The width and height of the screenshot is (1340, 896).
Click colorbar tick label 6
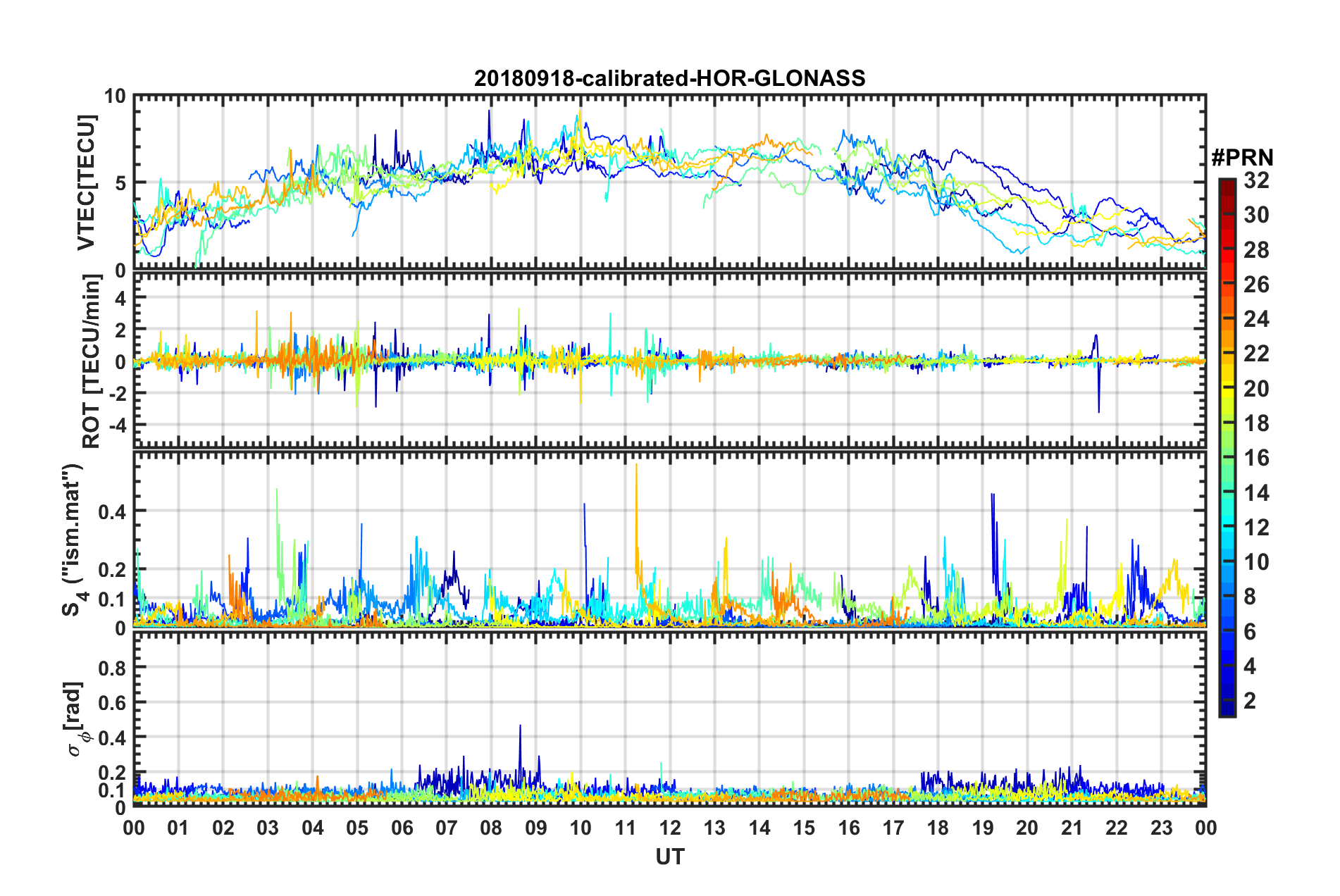tap(1250, 632)
